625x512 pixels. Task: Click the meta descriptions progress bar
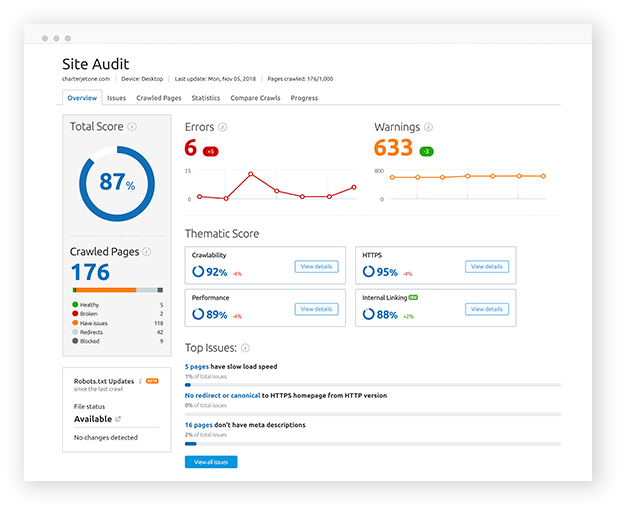click(x=373, y=443)
